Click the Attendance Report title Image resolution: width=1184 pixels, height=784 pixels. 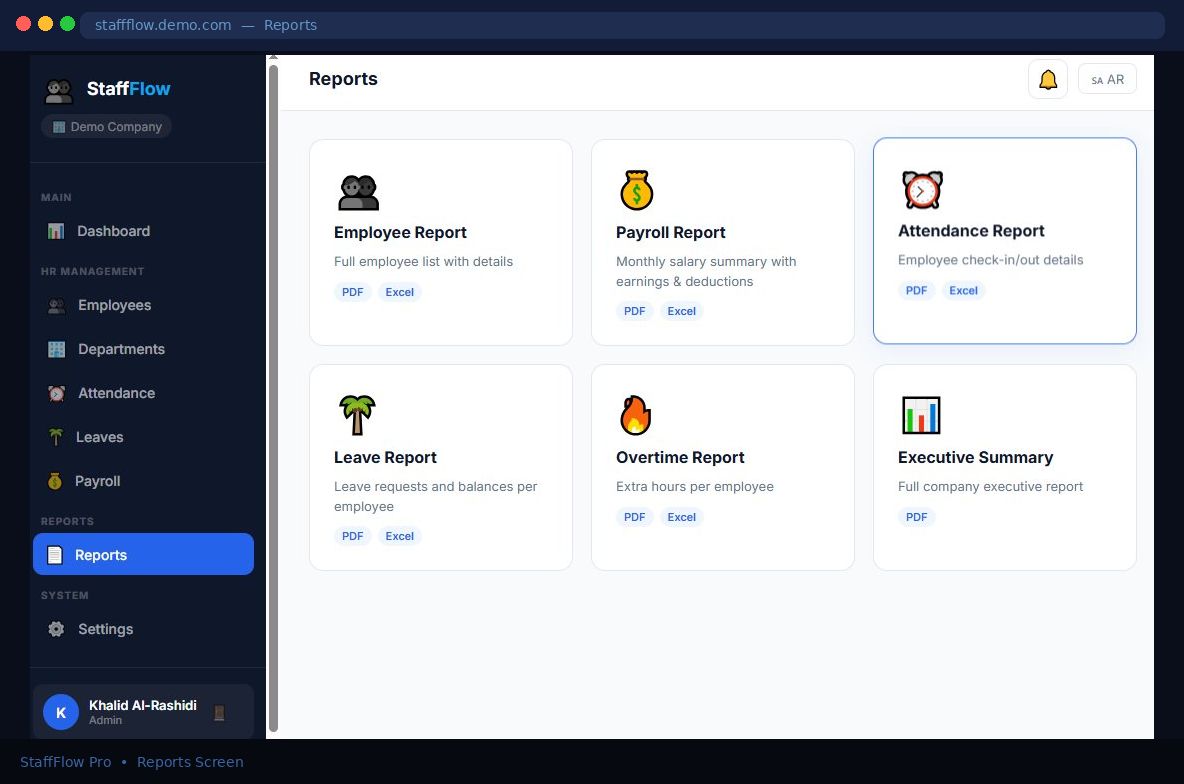click(971, 231)
